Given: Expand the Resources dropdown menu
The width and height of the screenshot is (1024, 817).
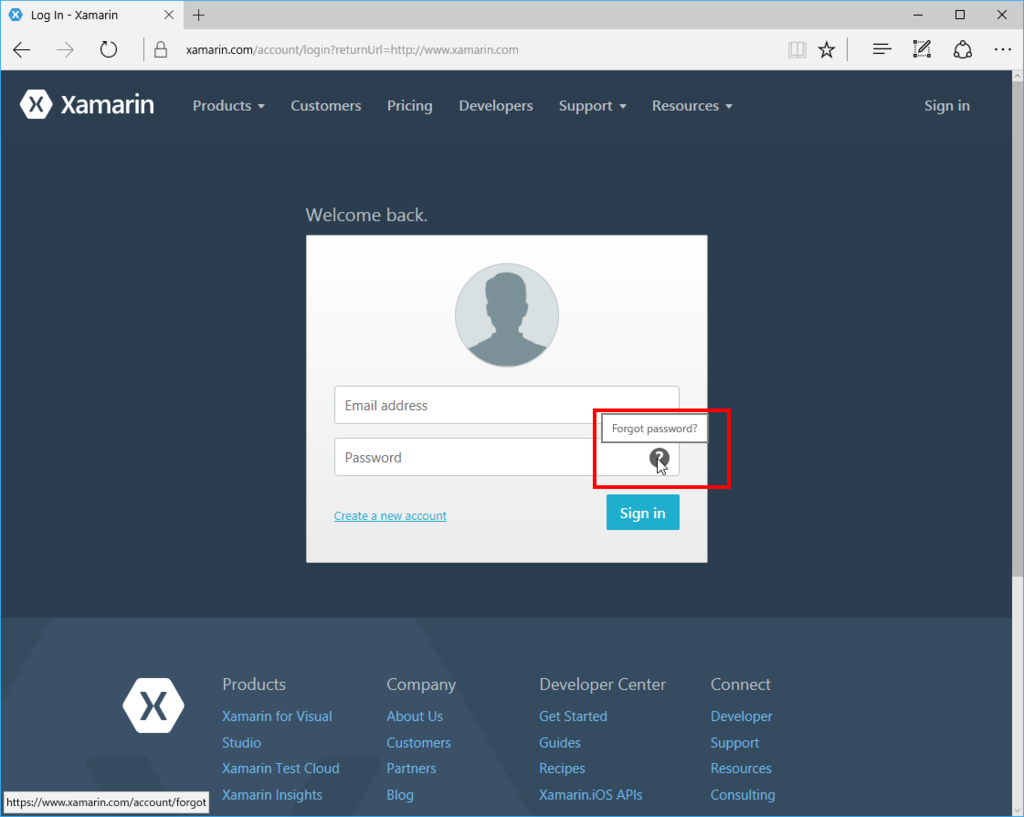Looking at the screenshot, I should click(x=692, y=106).
